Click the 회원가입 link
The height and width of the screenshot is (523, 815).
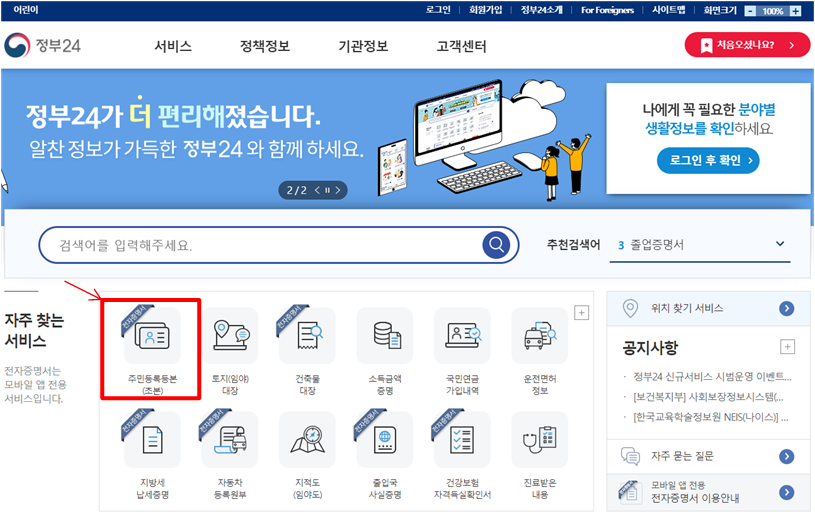coord(485,10)
